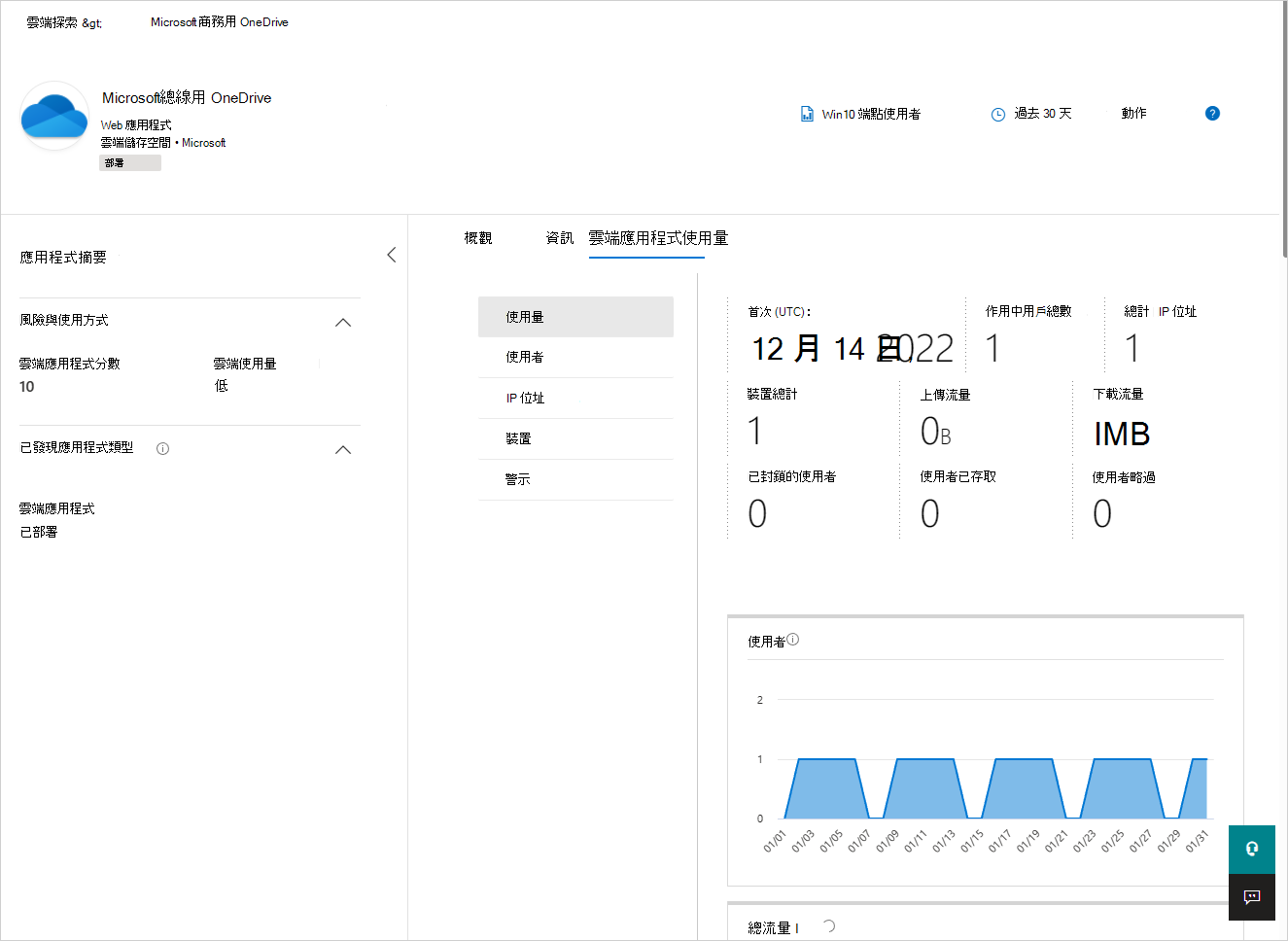This screenshot has height=941, width=1288.
Task: Open the headset support icon
Action: (1252, 849)
